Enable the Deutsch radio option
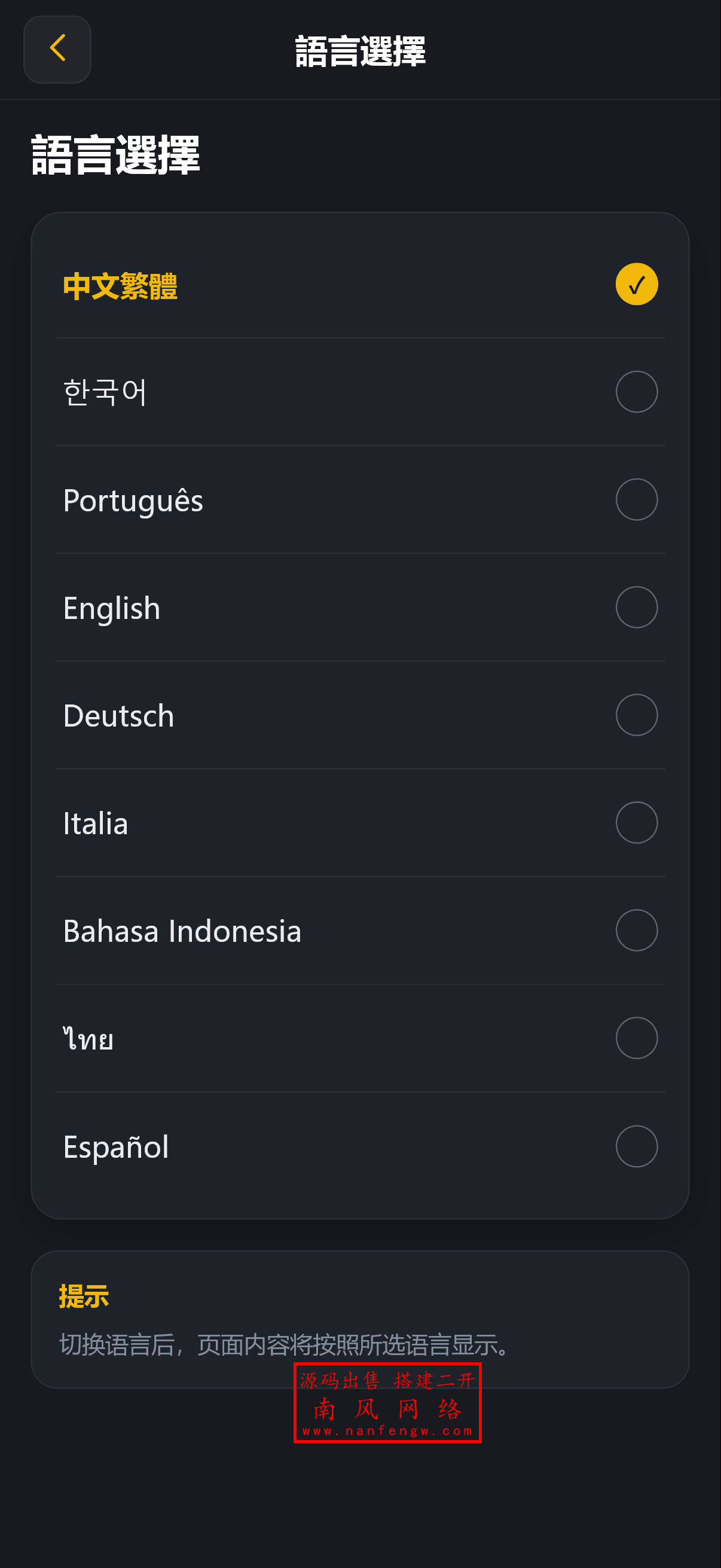 636,715
